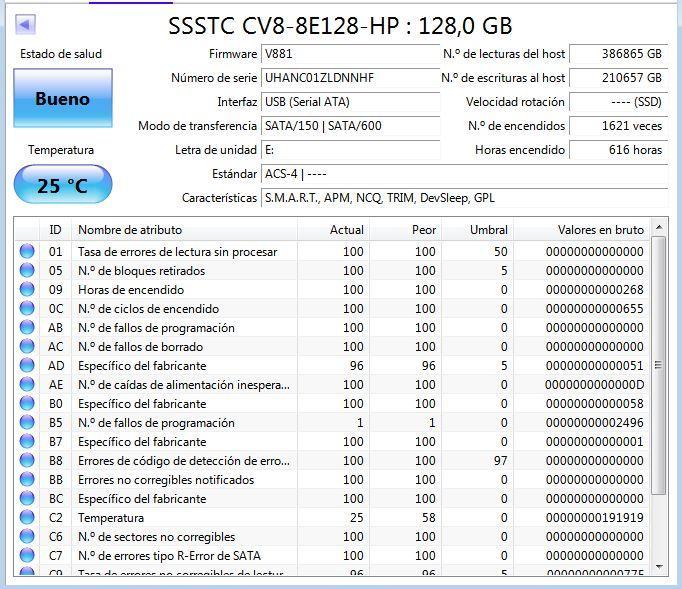682x589 pixels.
Task: Click status circle for N.º de bloques retirados
Action: pyautogui.click(x=27, y=271)
